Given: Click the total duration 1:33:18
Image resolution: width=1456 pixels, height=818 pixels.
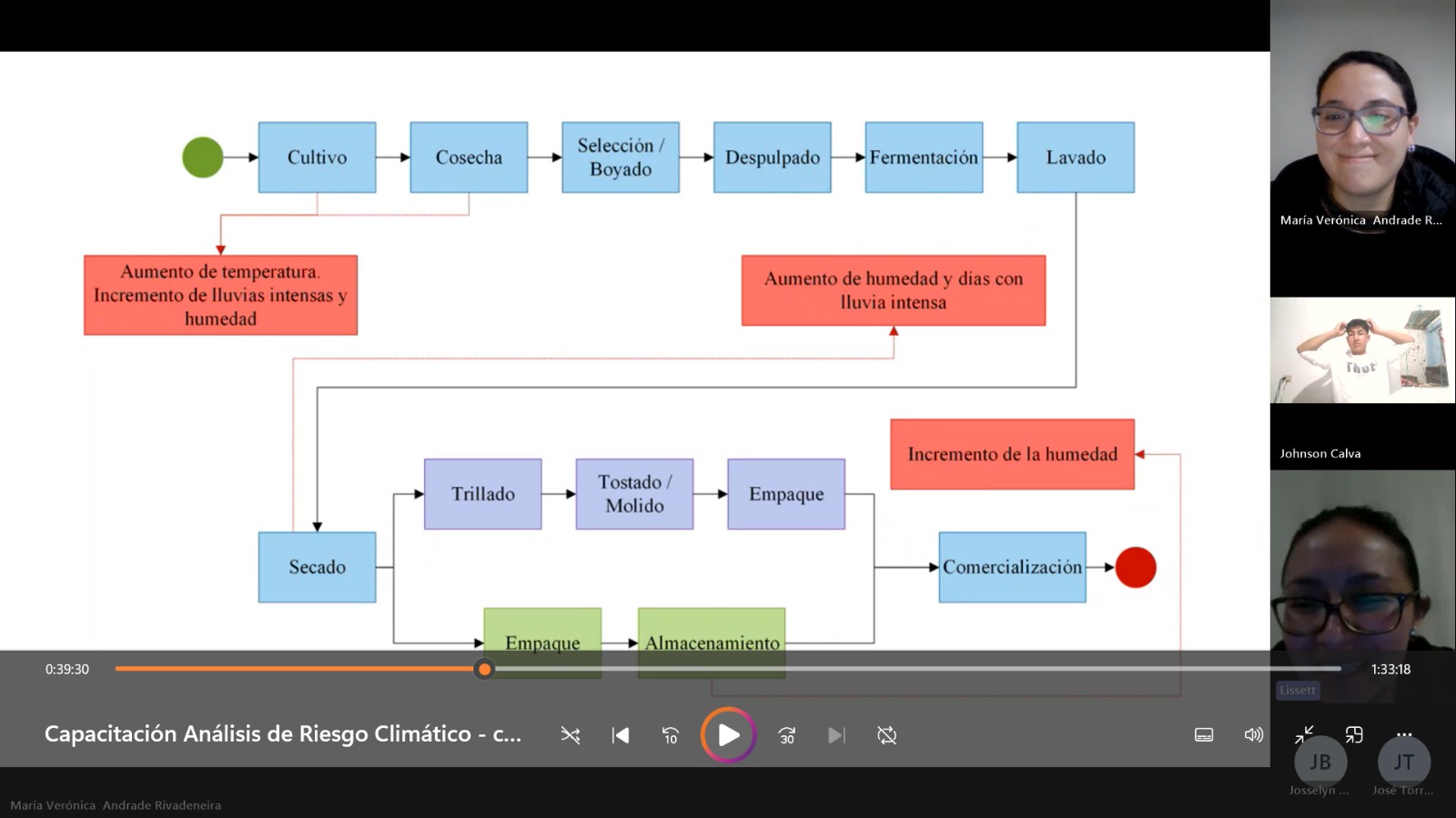Looking at the screenshot, I should [x=1390, y=670].
